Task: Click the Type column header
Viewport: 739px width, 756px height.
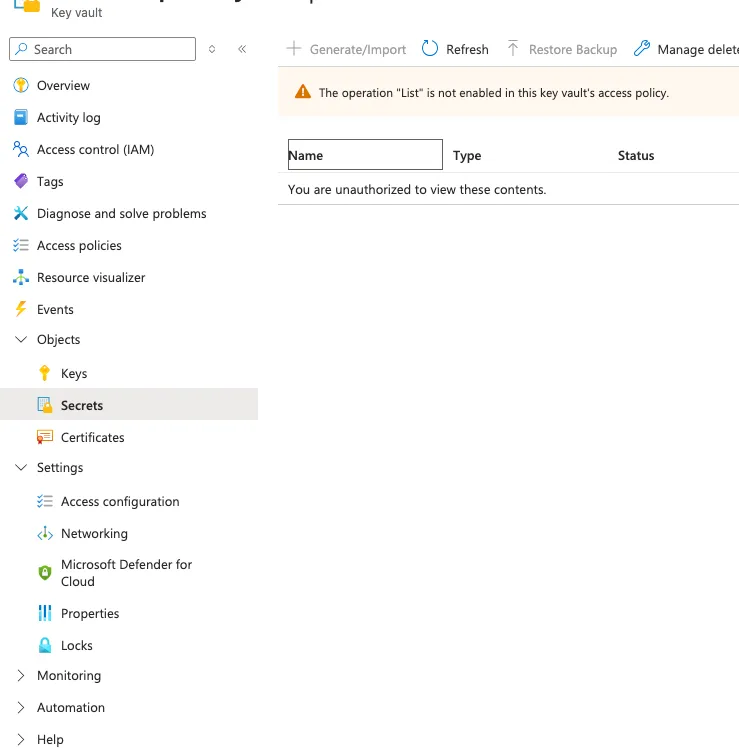Action: [x=467, y=155]
